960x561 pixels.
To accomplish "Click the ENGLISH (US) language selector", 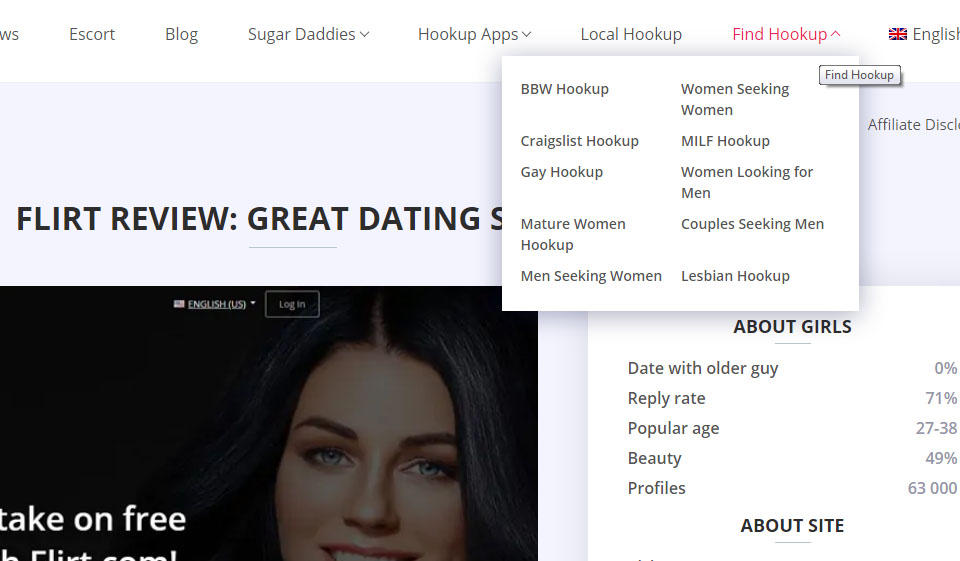I will click(215, 304).
